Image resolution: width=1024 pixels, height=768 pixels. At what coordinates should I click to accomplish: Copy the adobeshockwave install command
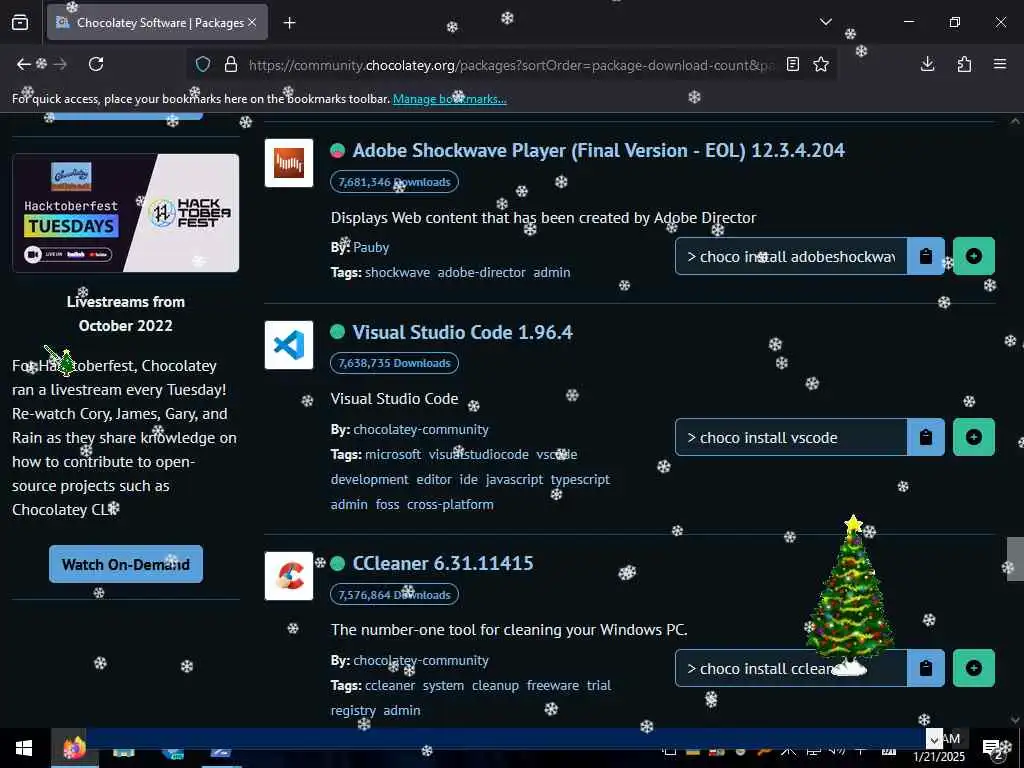925,257
